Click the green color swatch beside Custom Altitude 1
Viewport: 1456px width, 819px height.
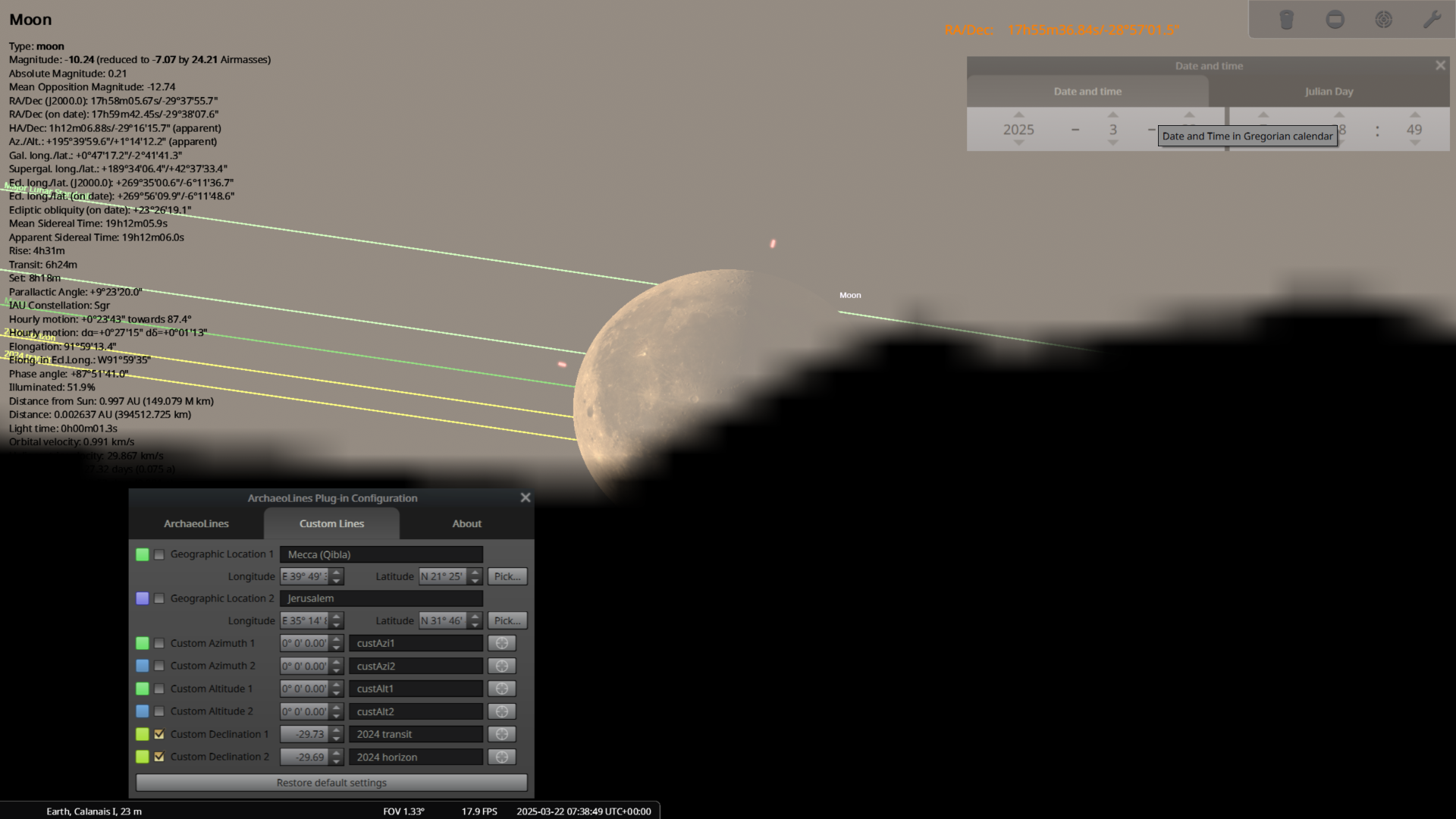click(143, 688)
